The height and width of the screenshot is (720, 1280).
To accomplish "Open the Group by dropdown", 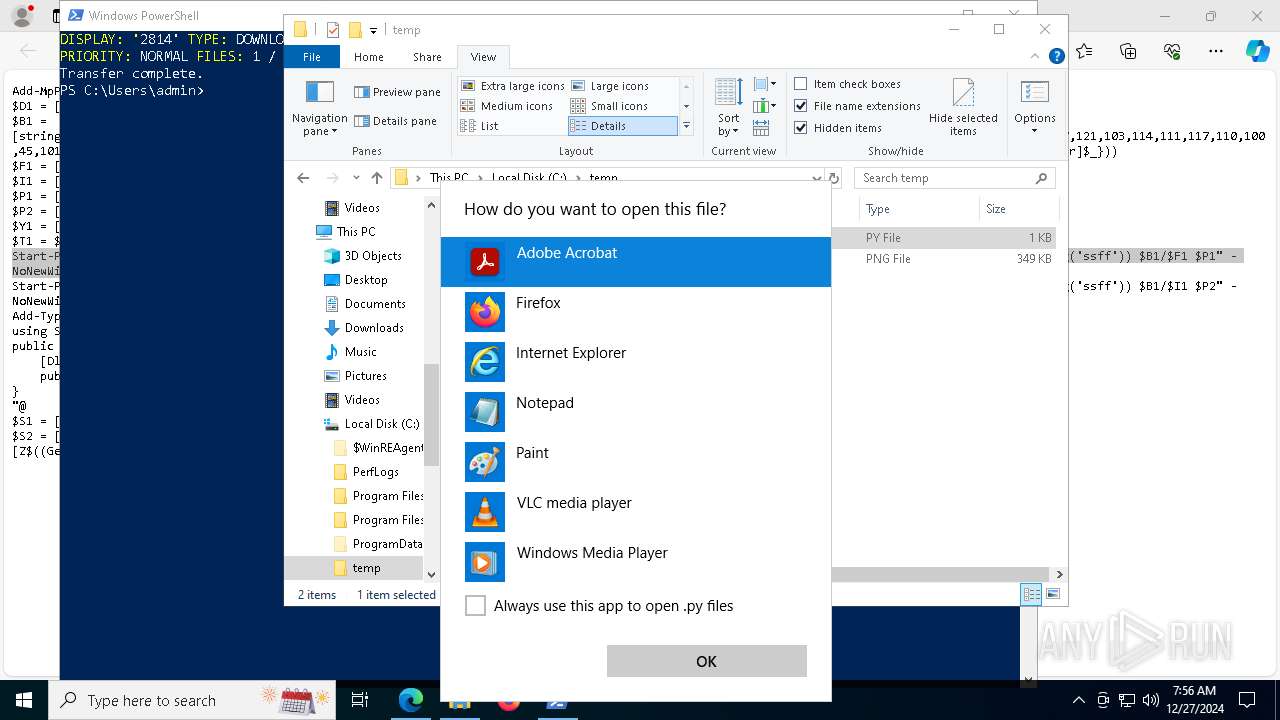I will pos(765,85).
